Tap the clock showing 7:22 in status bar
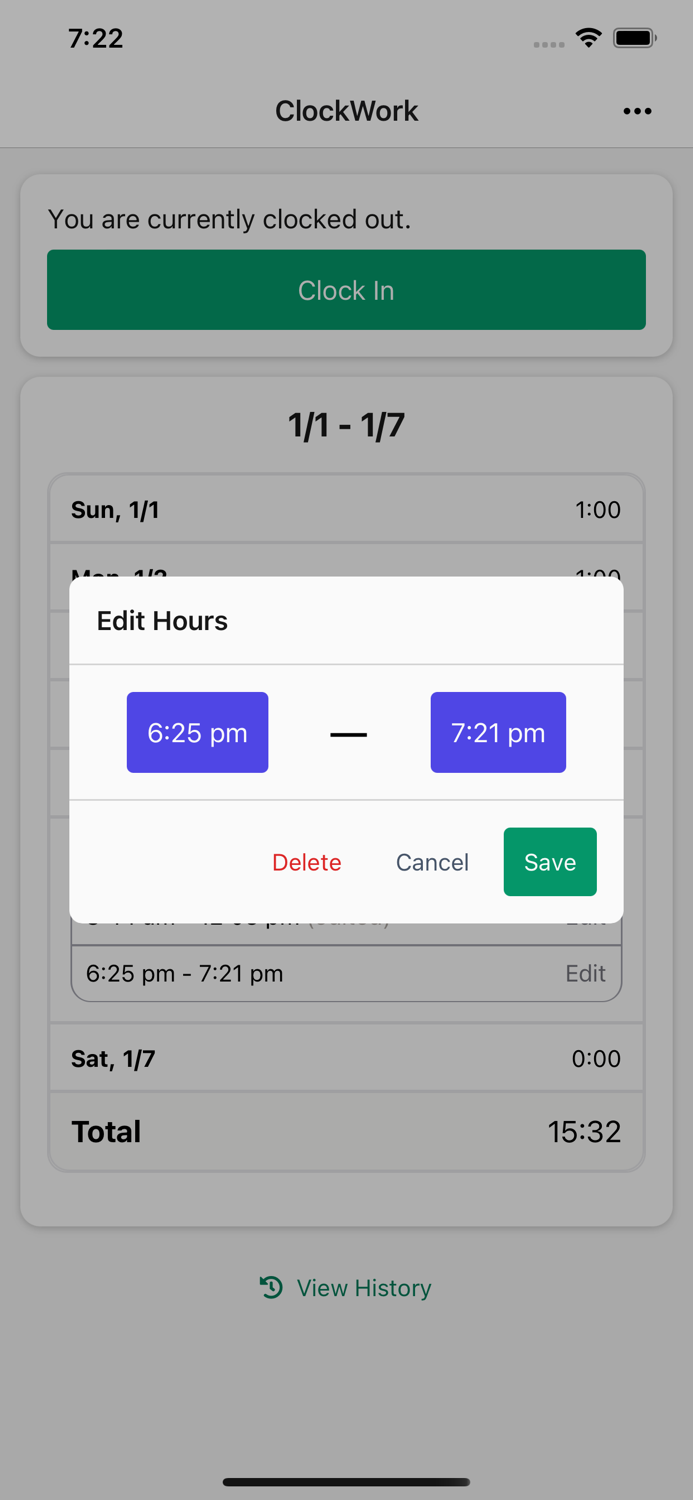The width and height of the screenshot is (693, 1500). (97, 38)
